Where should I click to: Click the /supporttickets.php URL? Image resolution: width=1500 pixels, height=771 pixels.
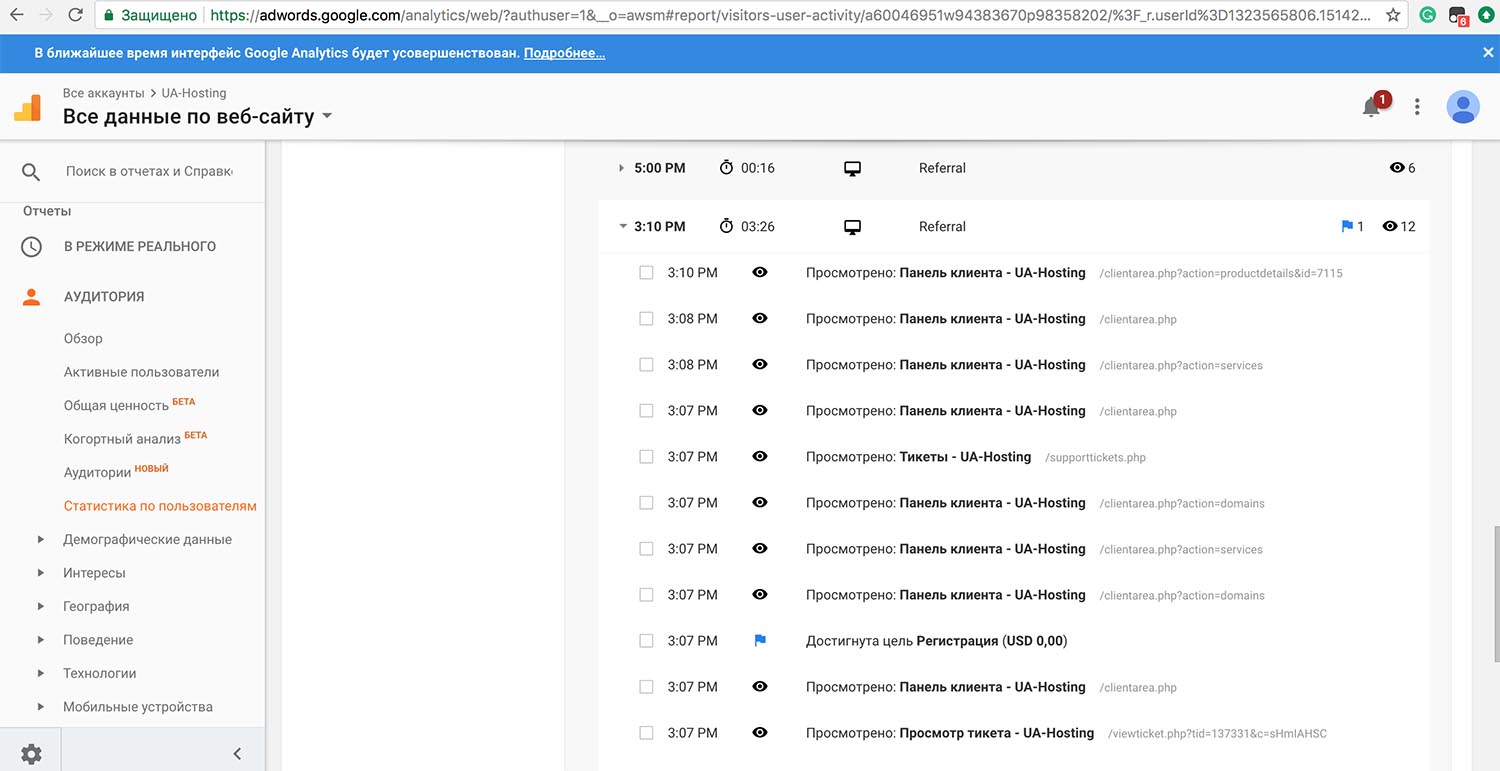[1095, 458]
